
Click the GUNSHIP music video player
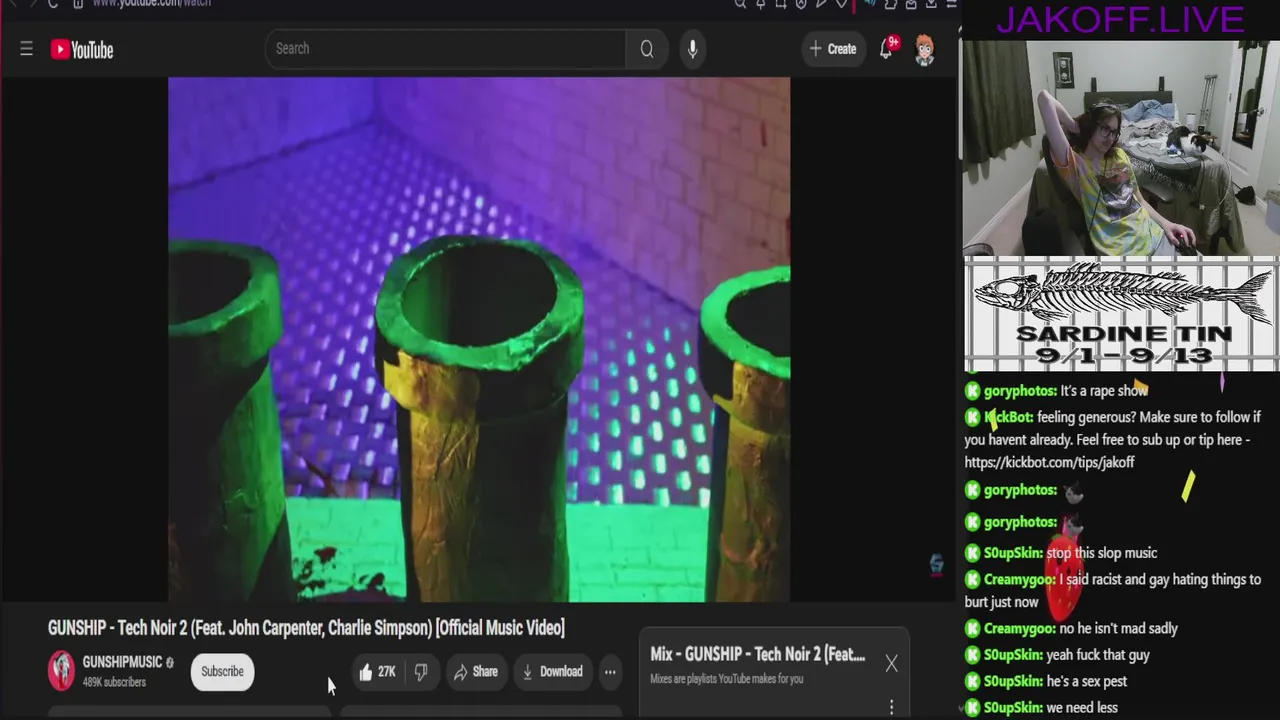coord(479,340)
